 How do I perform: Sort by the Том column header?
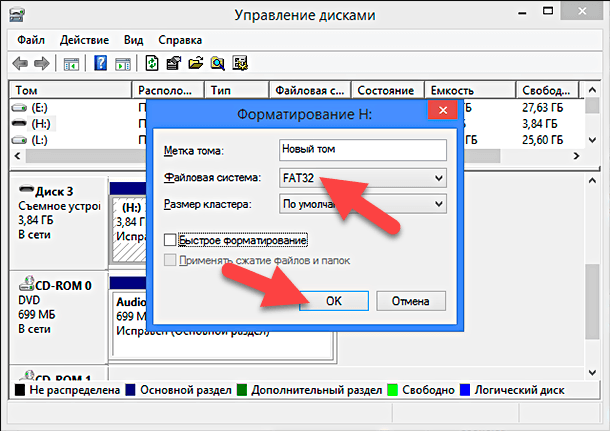(70, 90)
